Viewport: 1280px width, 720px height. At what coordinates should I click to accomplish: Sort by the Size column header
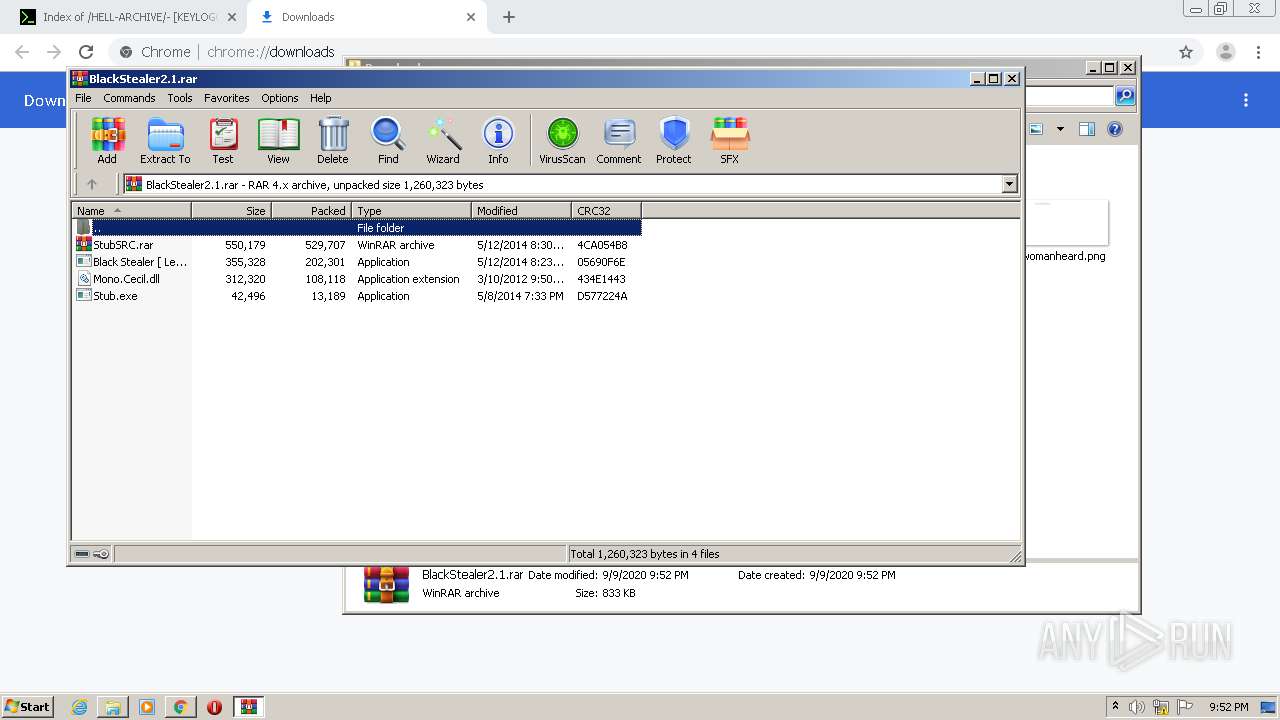tap(231, 211)
